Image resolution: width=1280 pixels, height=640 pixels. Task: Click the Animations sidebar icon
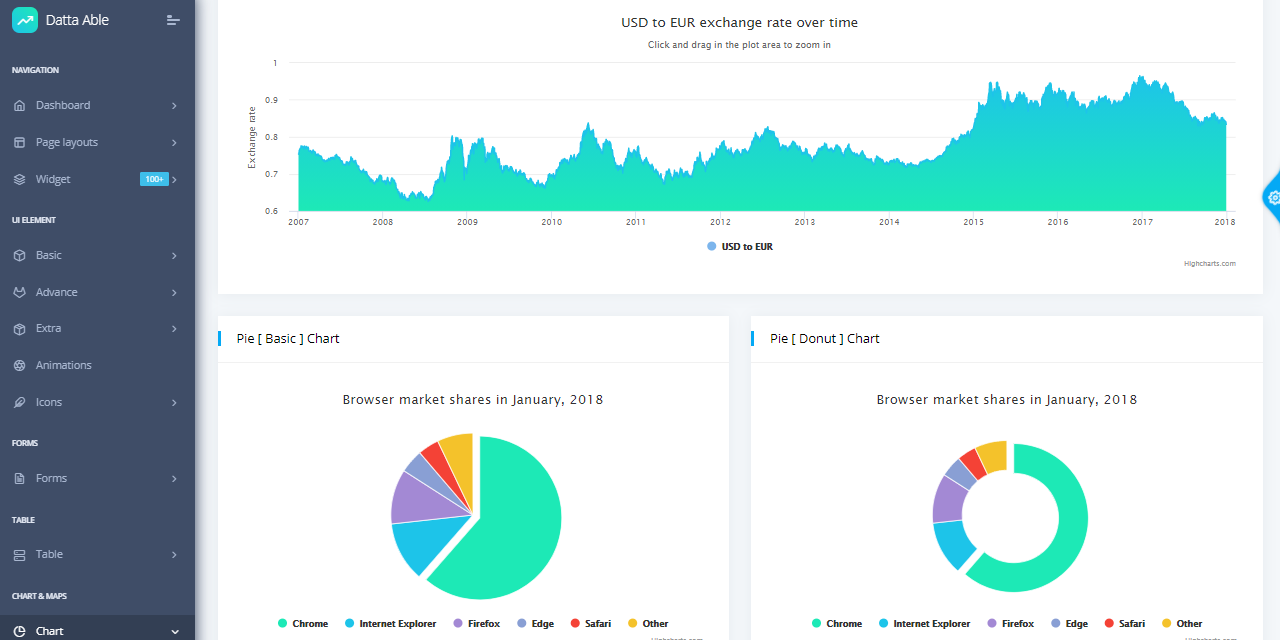click(x=20, y=364)
